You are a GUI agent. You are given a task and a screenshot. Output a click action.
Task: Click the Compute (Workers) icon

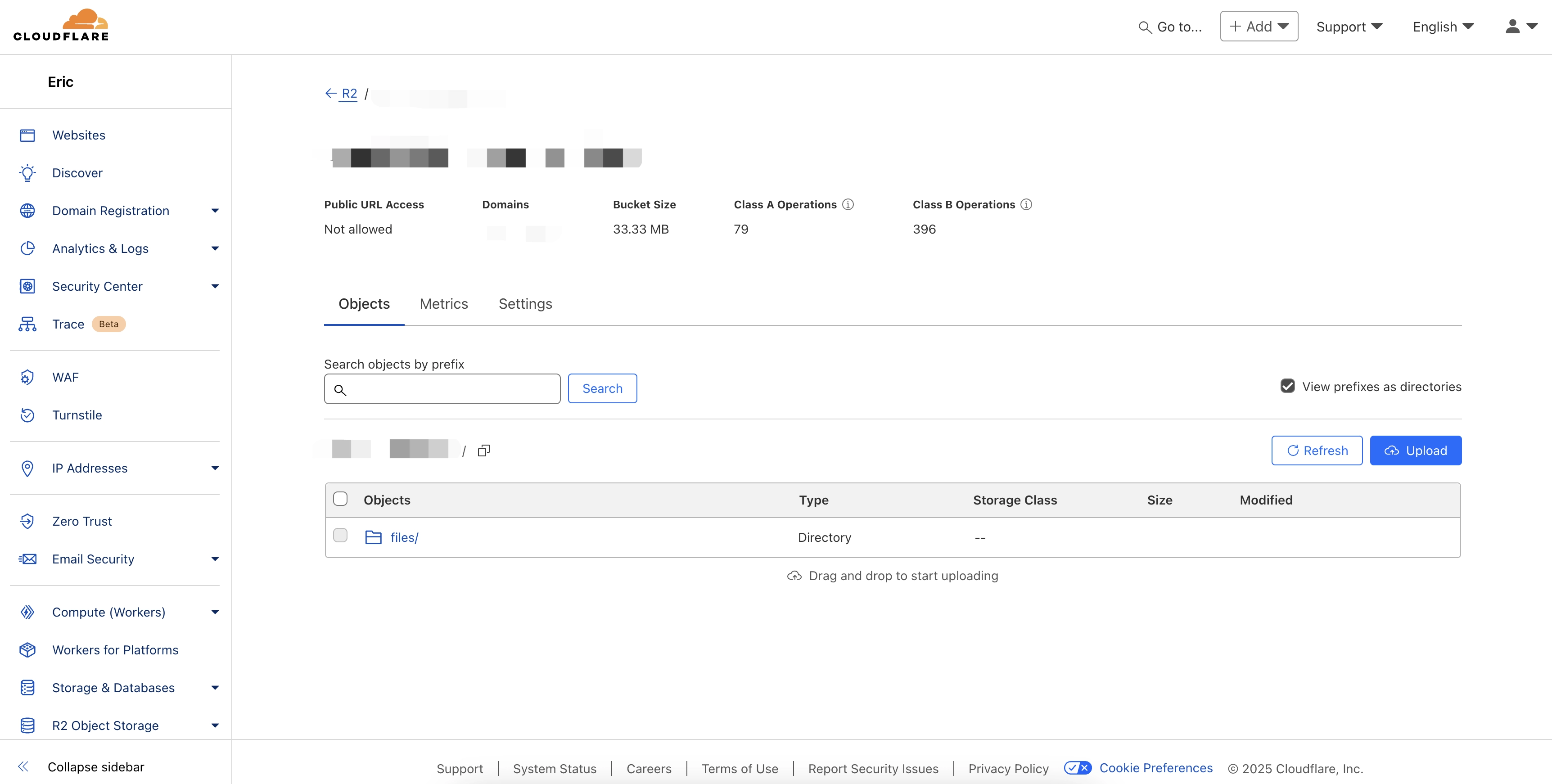tap(28, 612)
